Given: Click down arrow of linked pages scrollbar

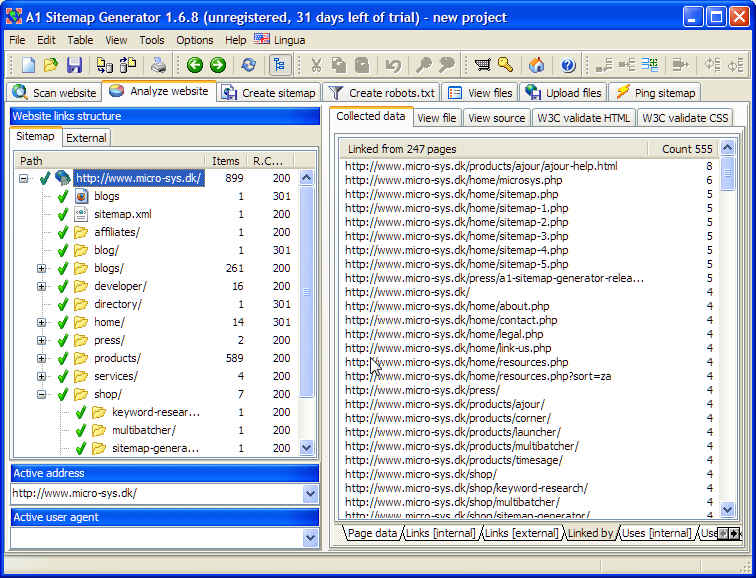Looking at the screenshot, I should coord(727,509).
